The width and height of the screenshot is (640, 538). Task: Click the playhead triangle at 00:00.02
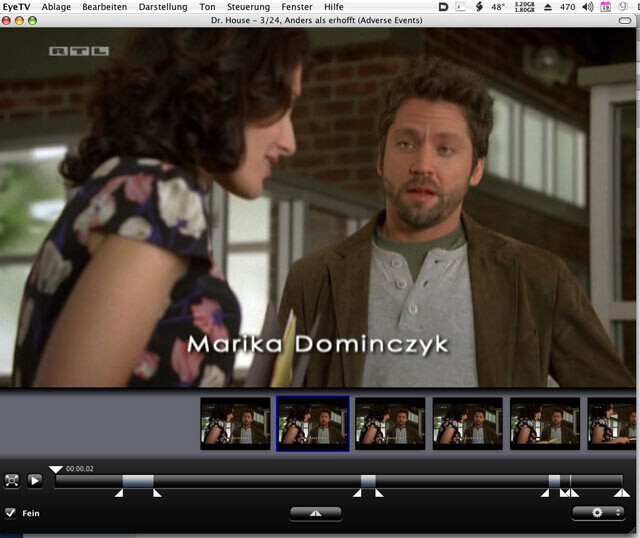coord(56,469)
